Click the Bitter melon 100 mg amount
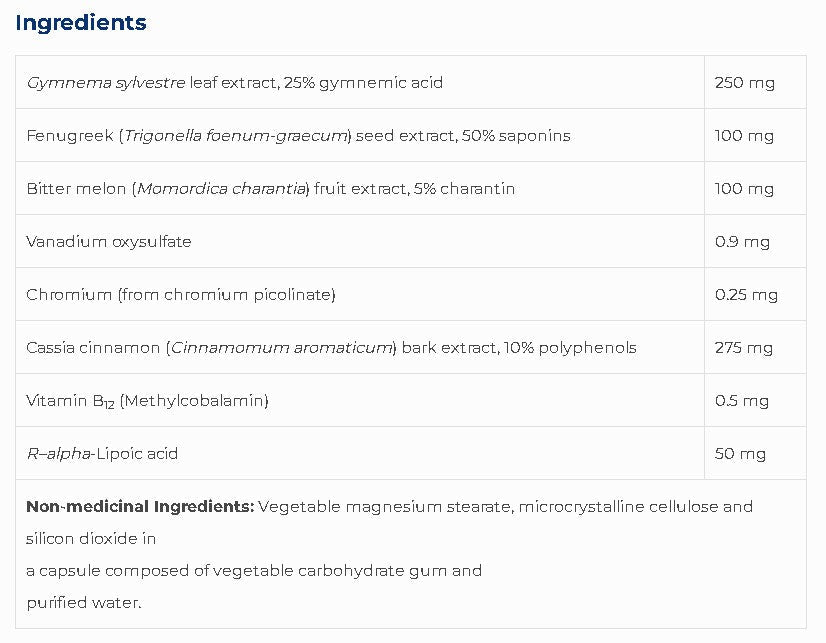The width and height of the screenshot is (826, 643). (744, 188)
